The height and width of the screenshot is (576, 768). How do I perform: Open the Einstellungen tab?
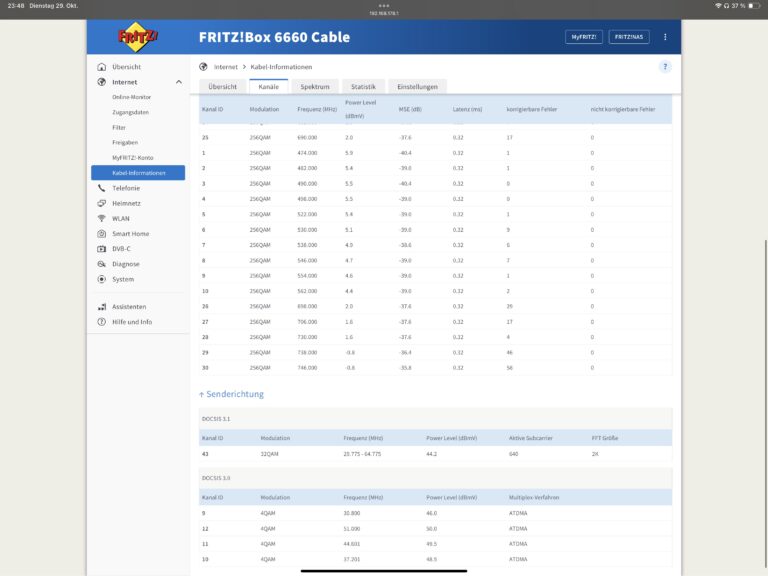416,87
